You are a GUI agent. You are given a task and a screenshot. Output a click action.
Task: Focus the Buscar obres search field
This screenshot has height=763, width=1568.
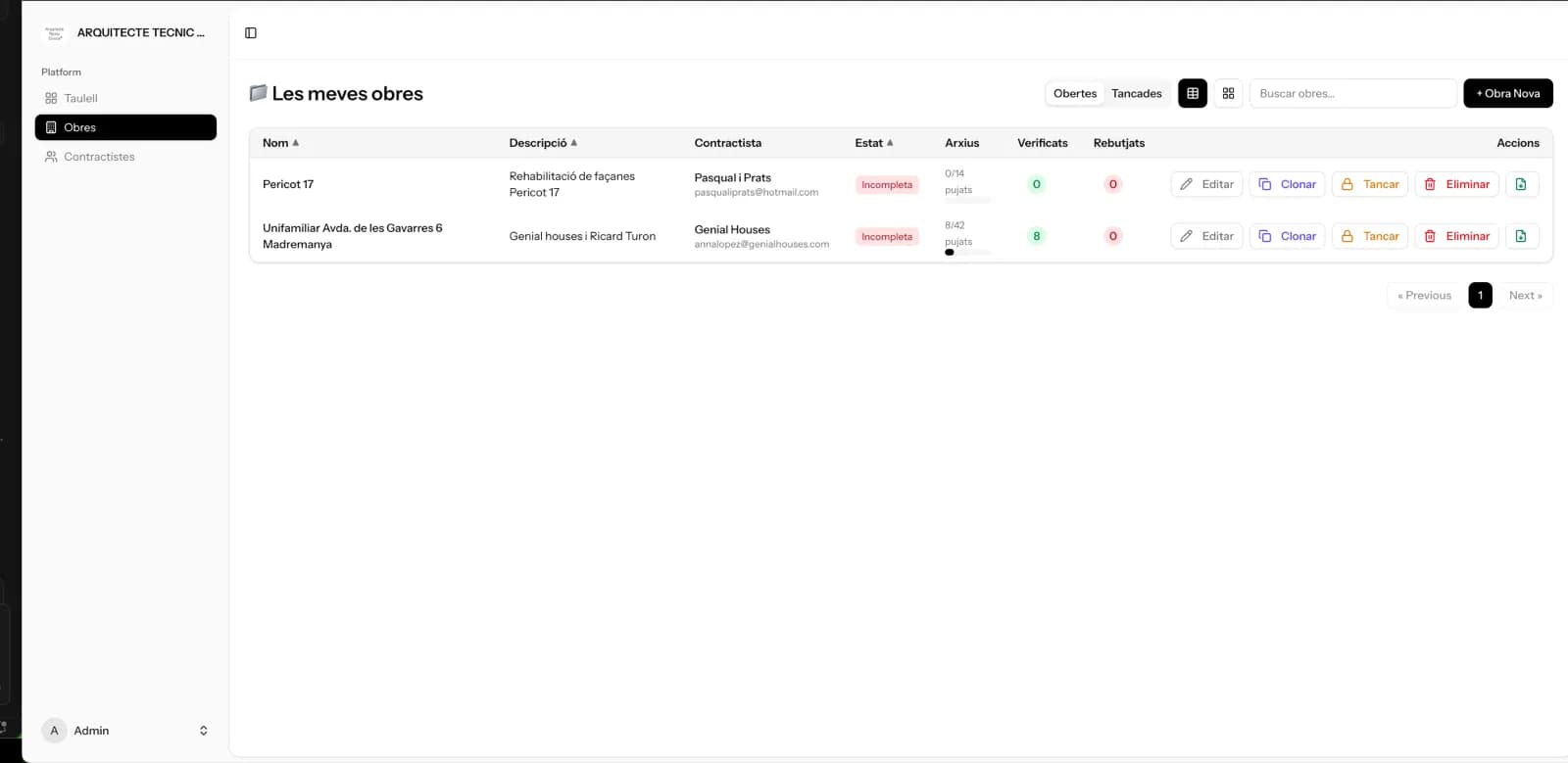(x=1352, y=93)
